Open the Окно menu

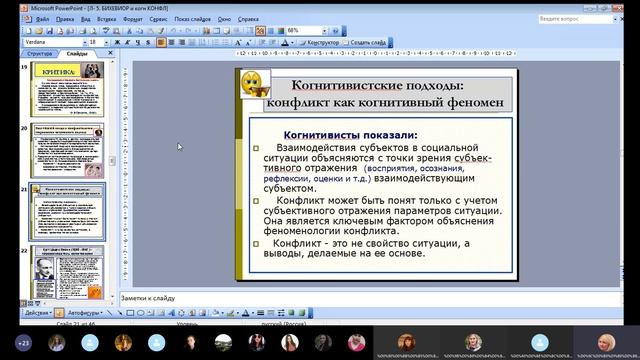(x=224, y=19)
